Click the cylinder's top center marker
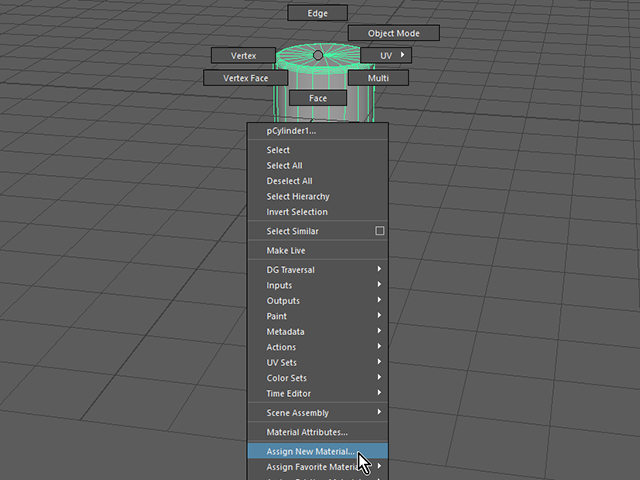640x480 pixels. pos(318,55)
